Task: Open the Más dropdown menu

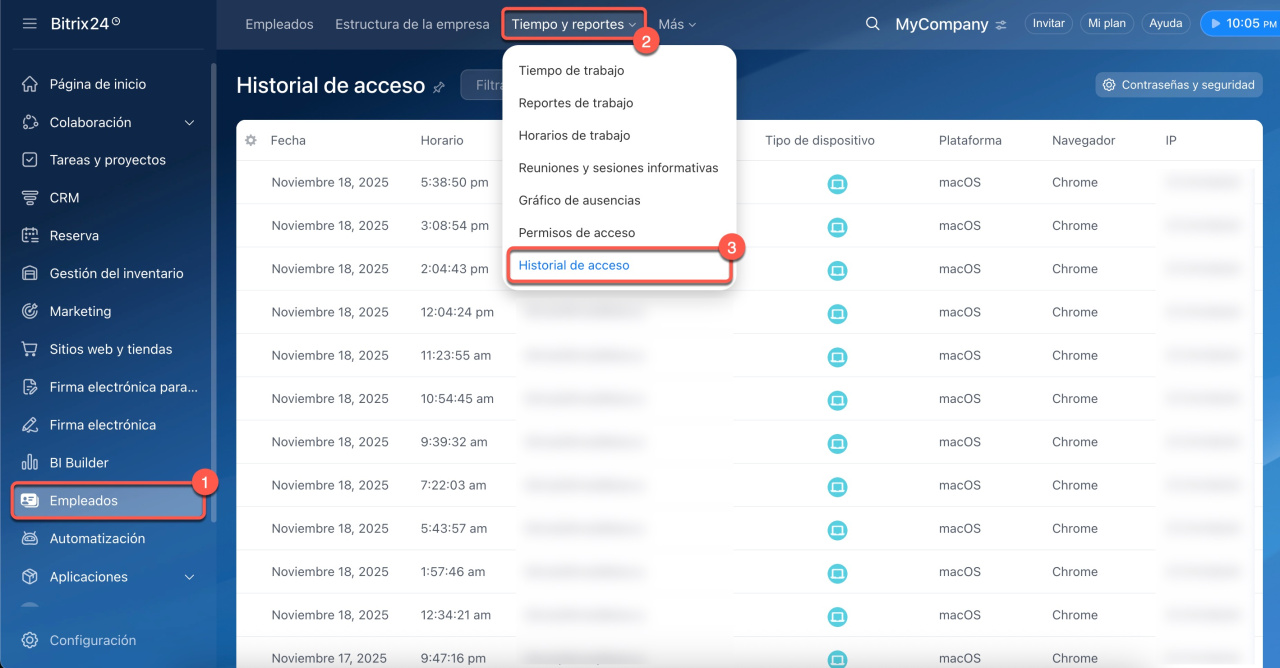Action: tap(677, 24)
